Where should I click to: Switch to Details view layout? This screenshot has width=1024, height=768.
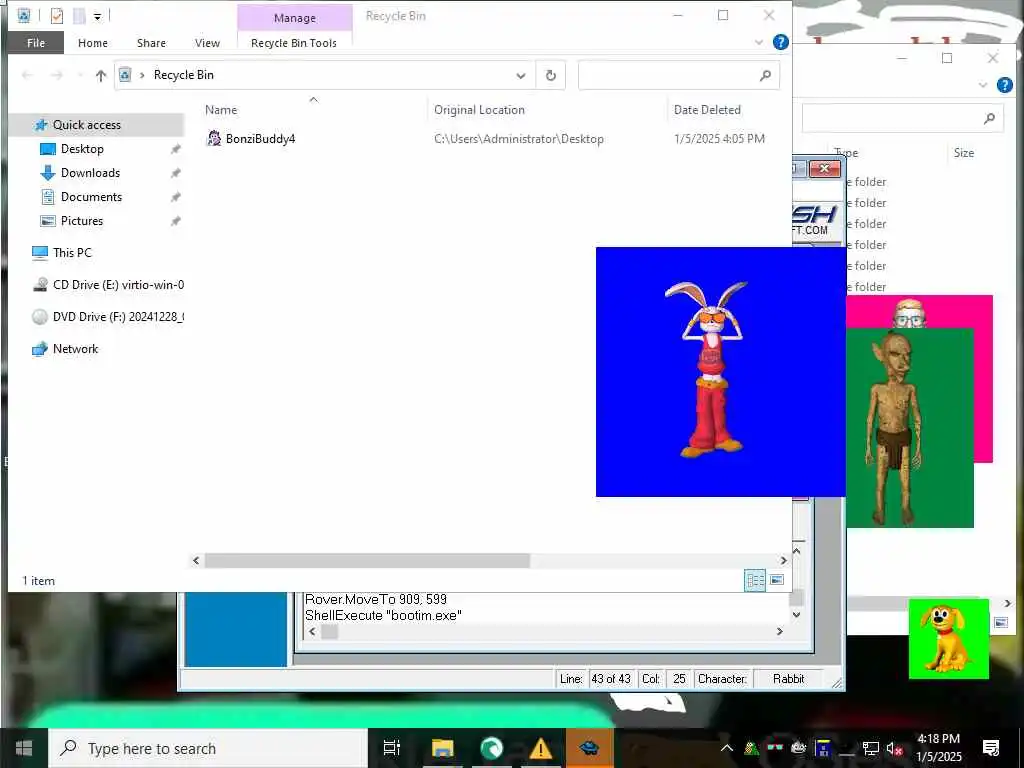(x=756, y=580)
